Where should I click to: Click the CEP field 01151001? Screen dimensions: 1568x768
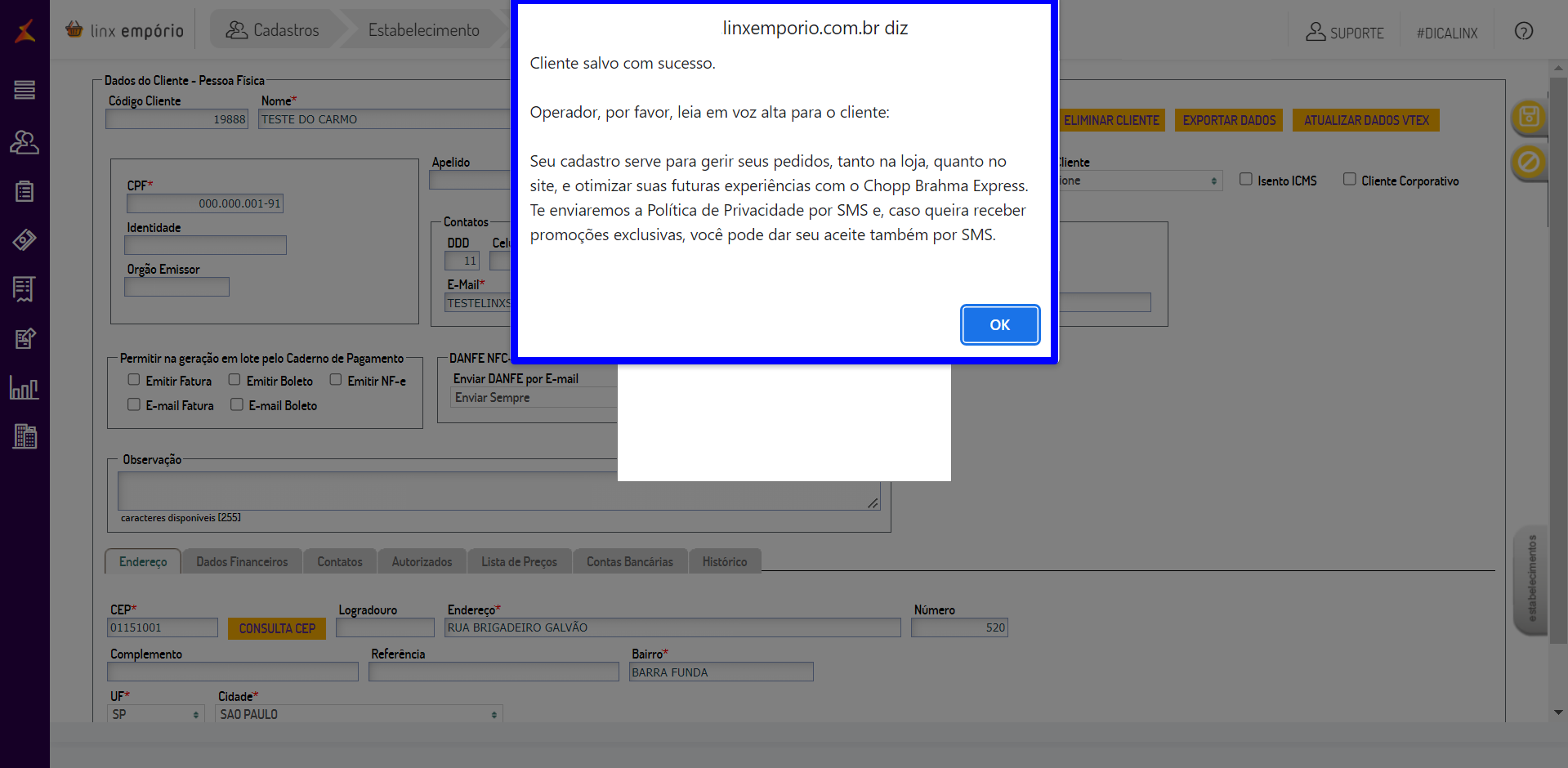(x=163, y=627)
